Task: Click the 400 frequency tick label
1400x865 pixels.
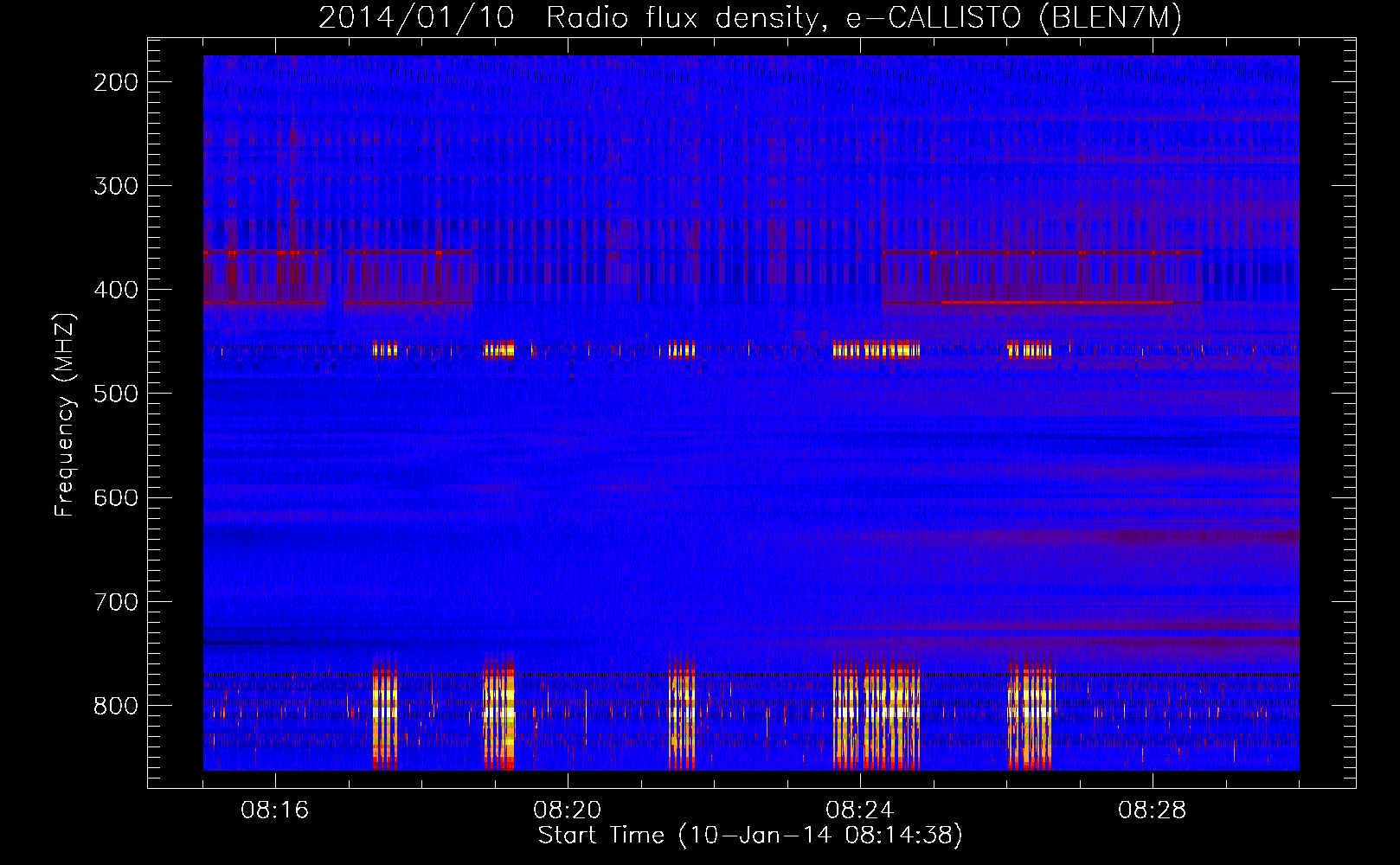Action: 116,290
